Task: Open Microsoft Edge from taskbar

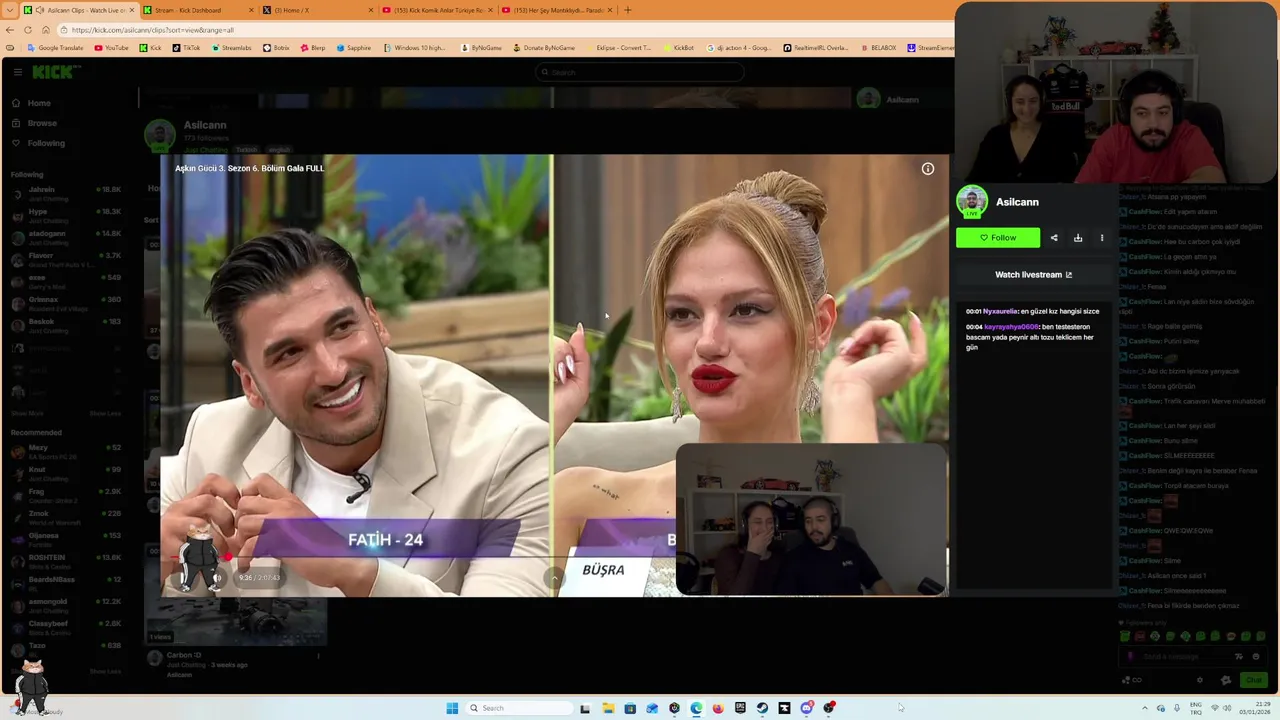Action: coord(696,708)
